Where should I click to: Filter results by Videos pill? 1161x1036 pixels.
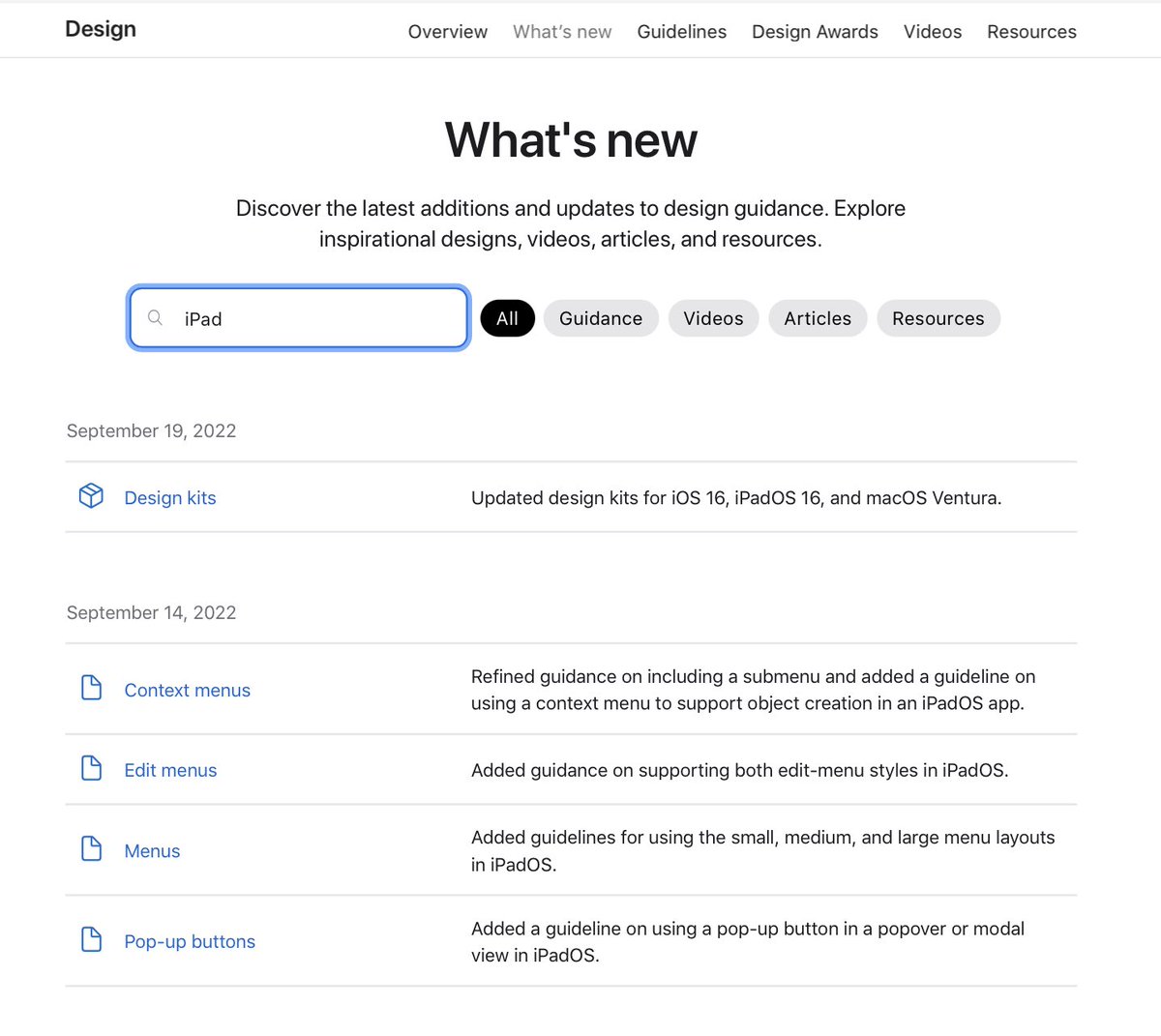click(x=713, y=318)
